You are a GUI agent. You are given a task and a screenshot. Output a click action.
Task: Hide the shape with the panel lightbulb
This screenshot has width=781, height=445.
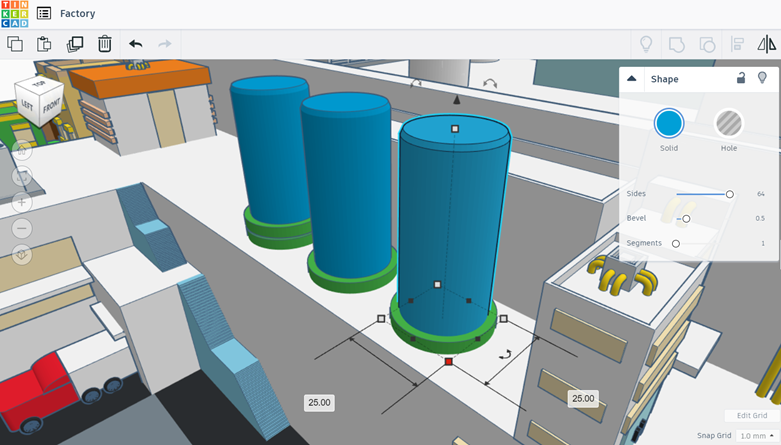click(762, 78)
